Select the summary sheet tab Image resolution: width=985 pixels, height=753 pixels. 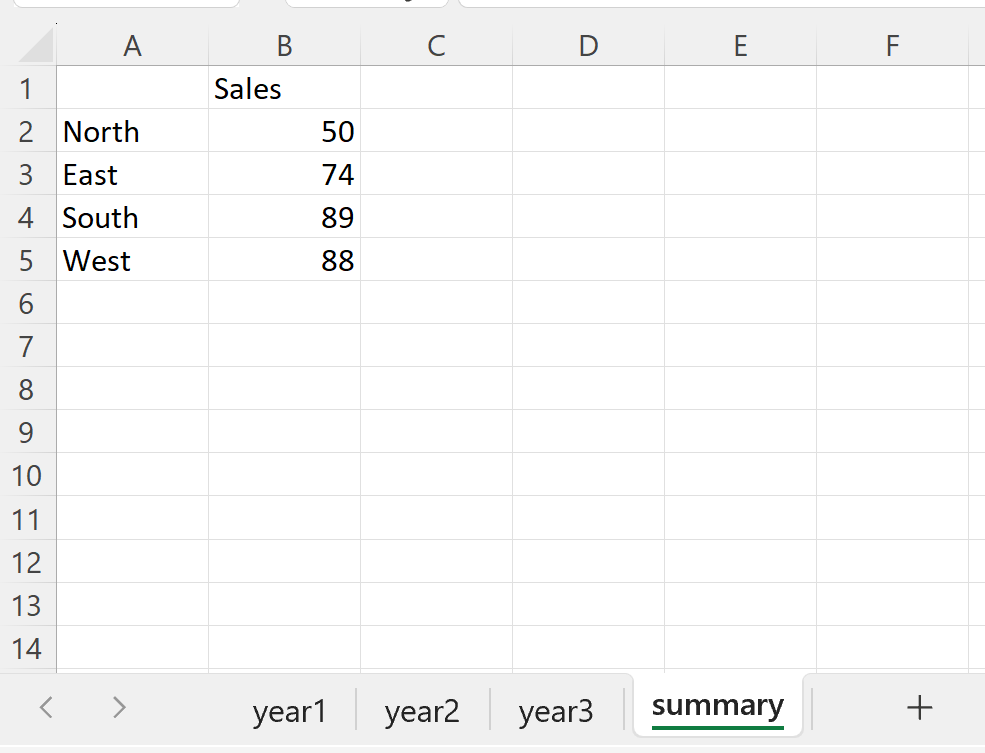717,705
